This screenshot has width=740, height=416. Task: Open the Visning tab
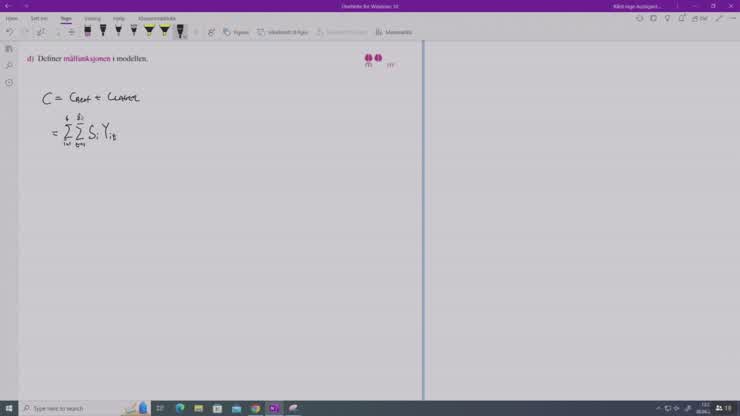tap(92, 18)
